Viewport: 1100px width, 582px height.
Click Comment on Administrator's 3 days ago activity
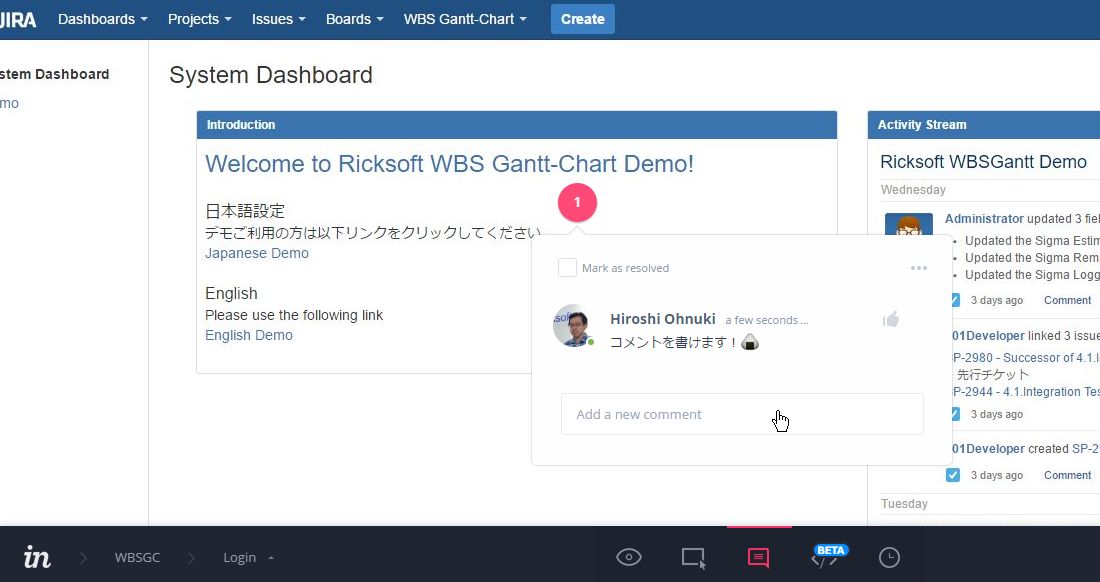tap(1067, 300)
